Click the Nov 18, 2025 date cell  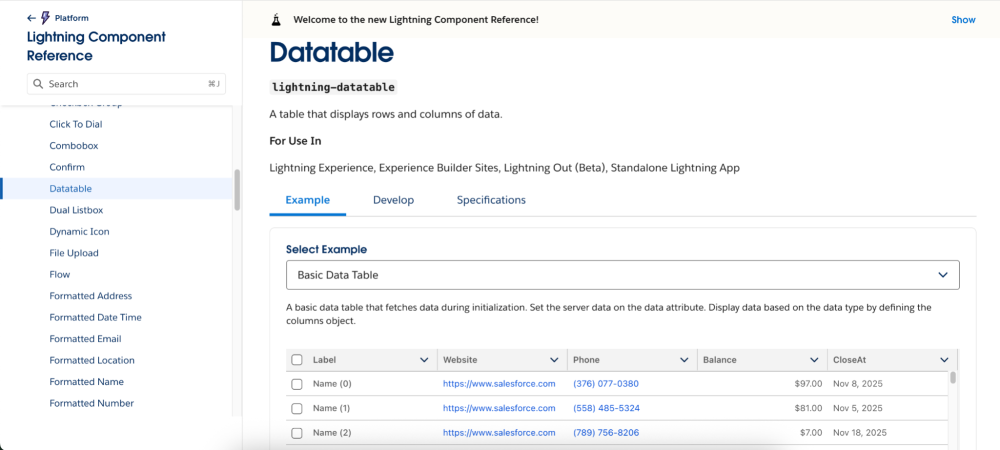[860, 432]
